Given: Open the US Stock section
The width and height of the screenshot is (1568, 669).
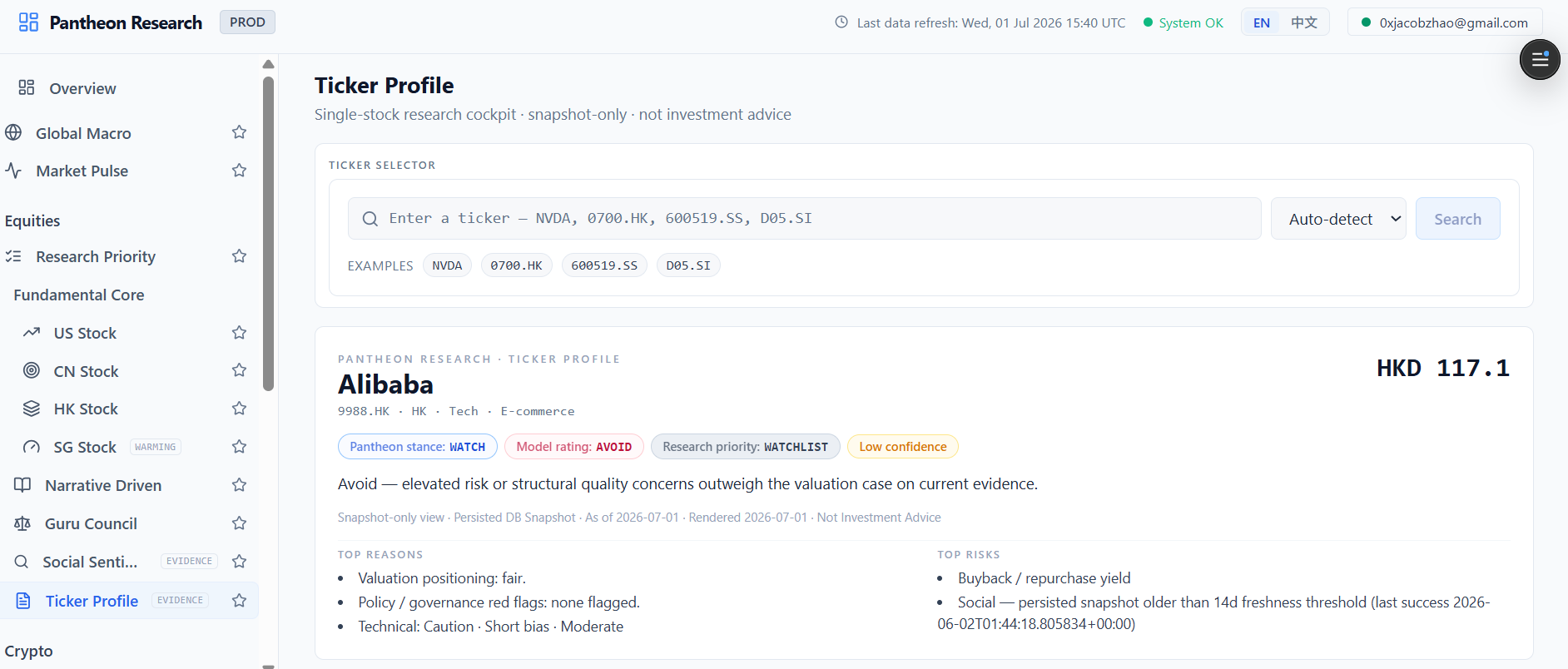Looking at the screenshot, I should [x=85, y=333].
